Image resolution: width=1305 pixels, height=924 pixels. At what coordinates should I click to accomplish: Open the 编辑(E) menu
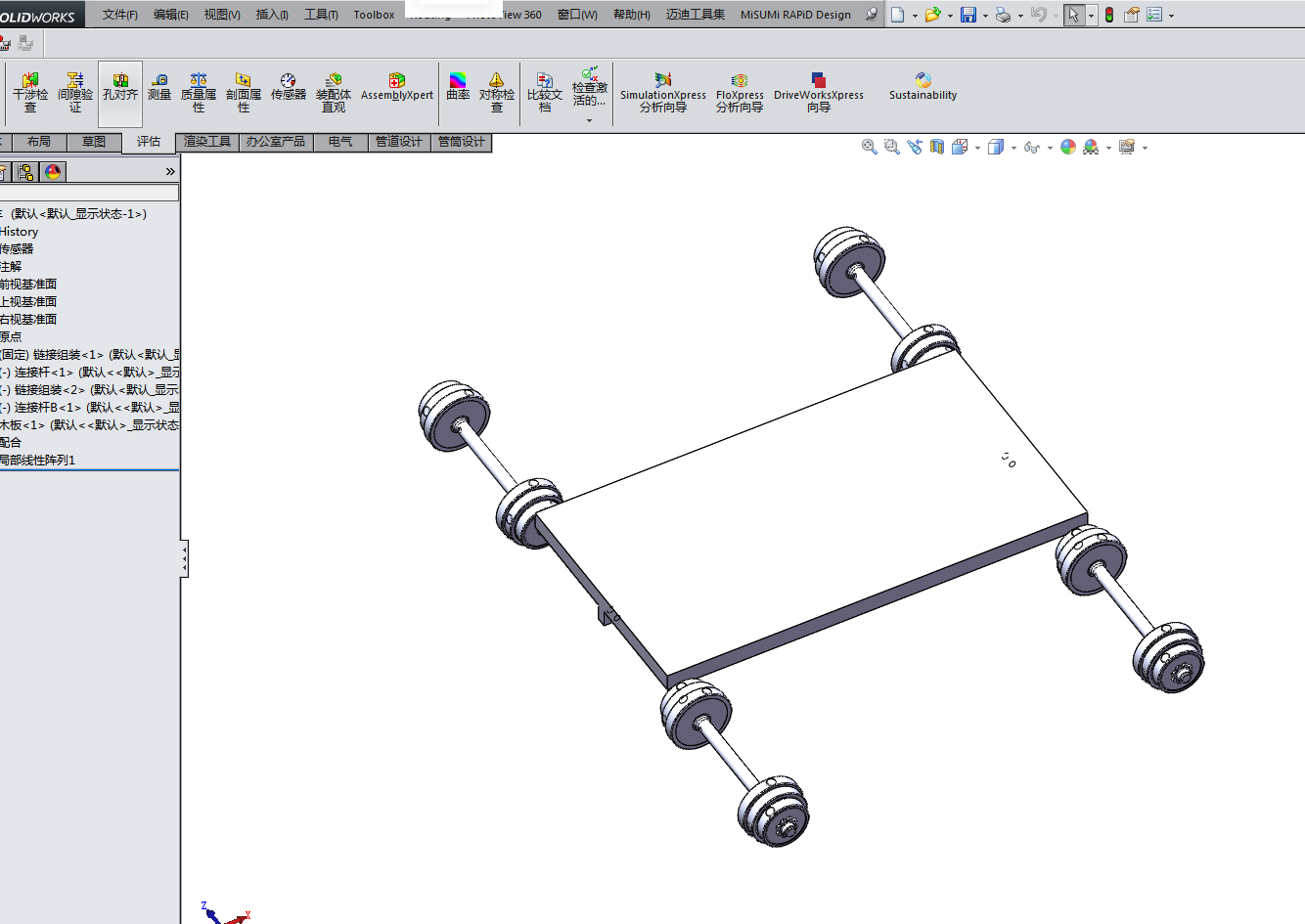(x=171, y=15)
